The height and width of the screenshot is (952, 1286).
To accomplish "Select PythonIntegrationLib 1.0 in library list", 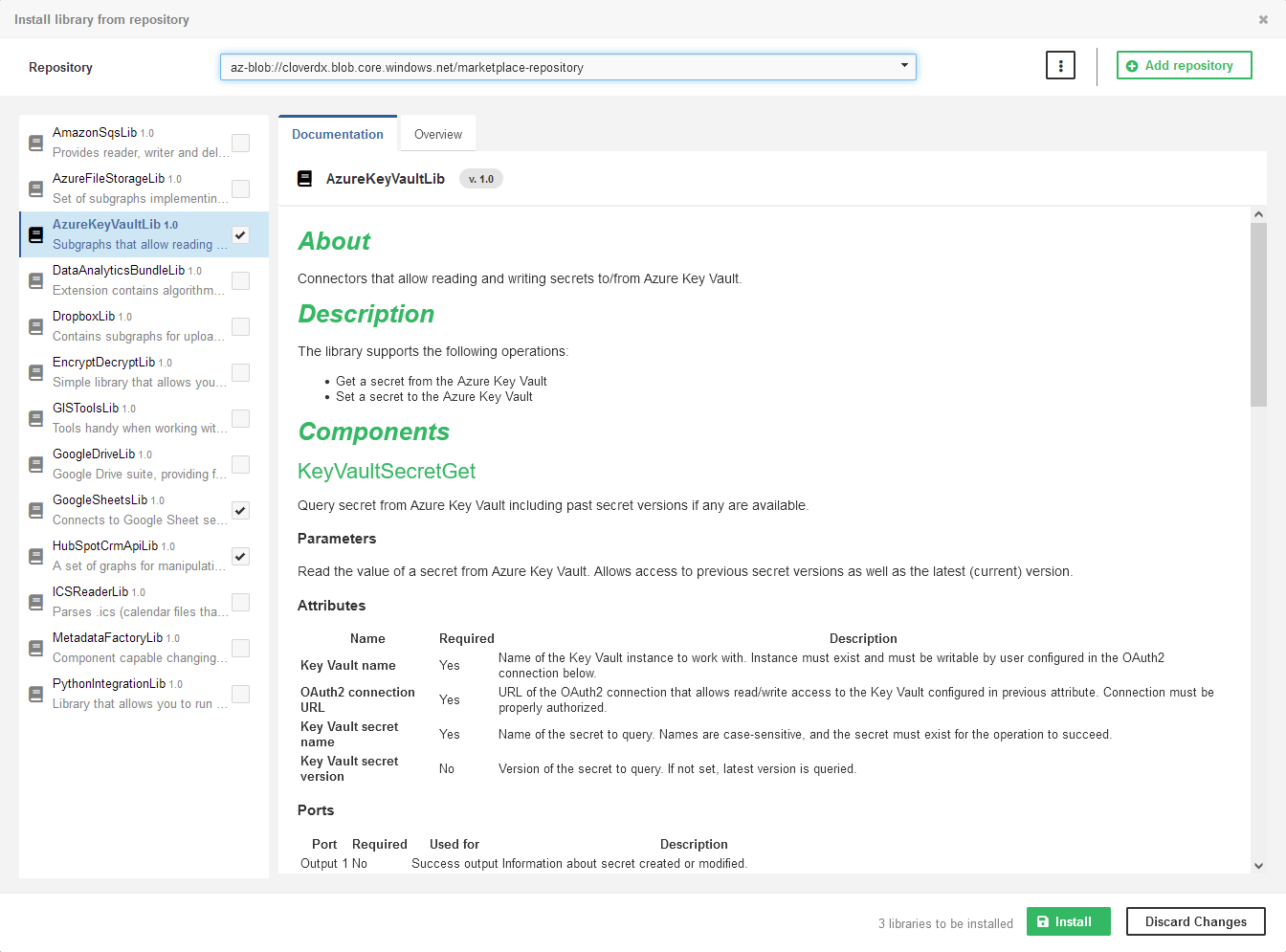I will (x=144, y=694).
